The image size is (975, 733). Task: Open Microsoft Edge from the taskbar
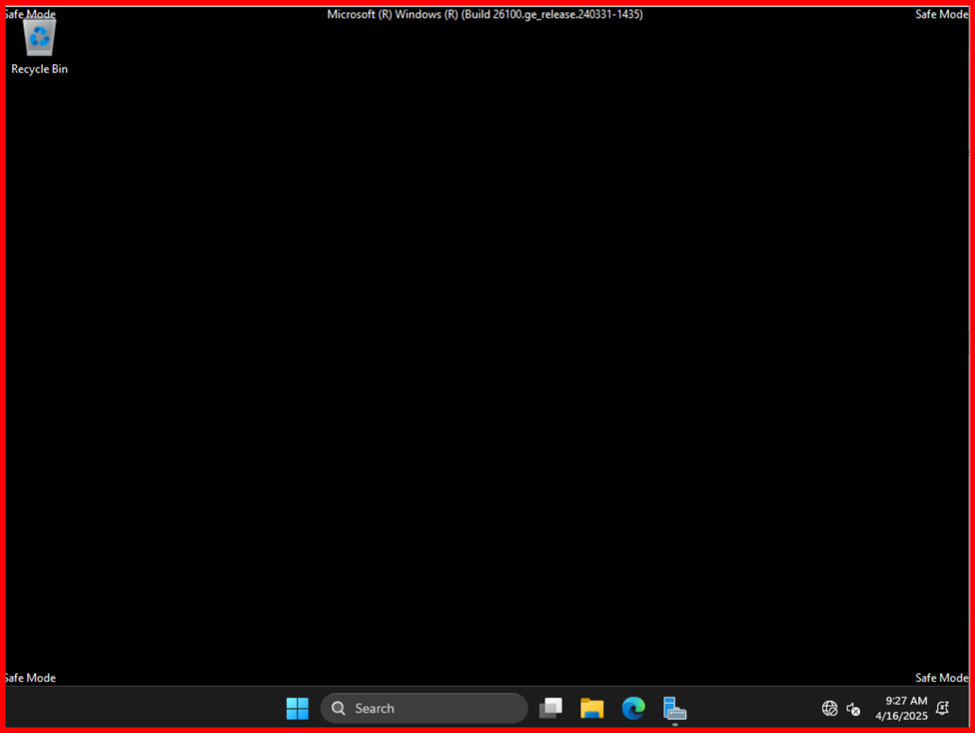tap(633, 708)
